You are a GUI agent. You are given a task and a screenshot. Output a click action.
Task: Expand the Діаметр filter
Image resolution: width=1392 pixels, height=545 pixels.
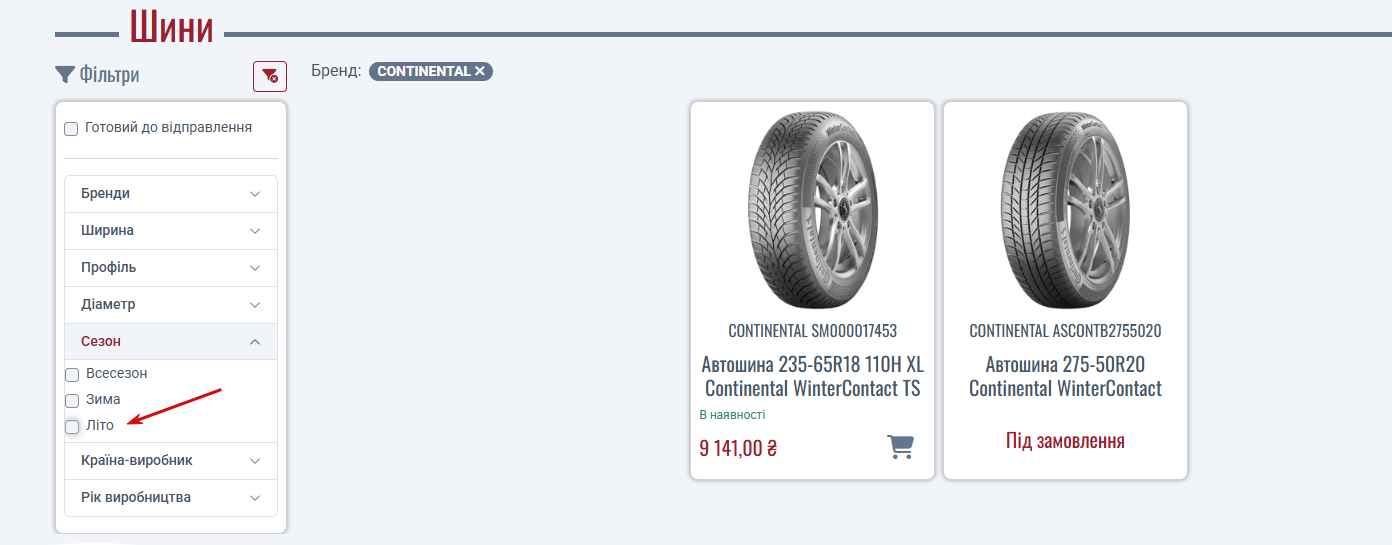click(x=171, y=305)
